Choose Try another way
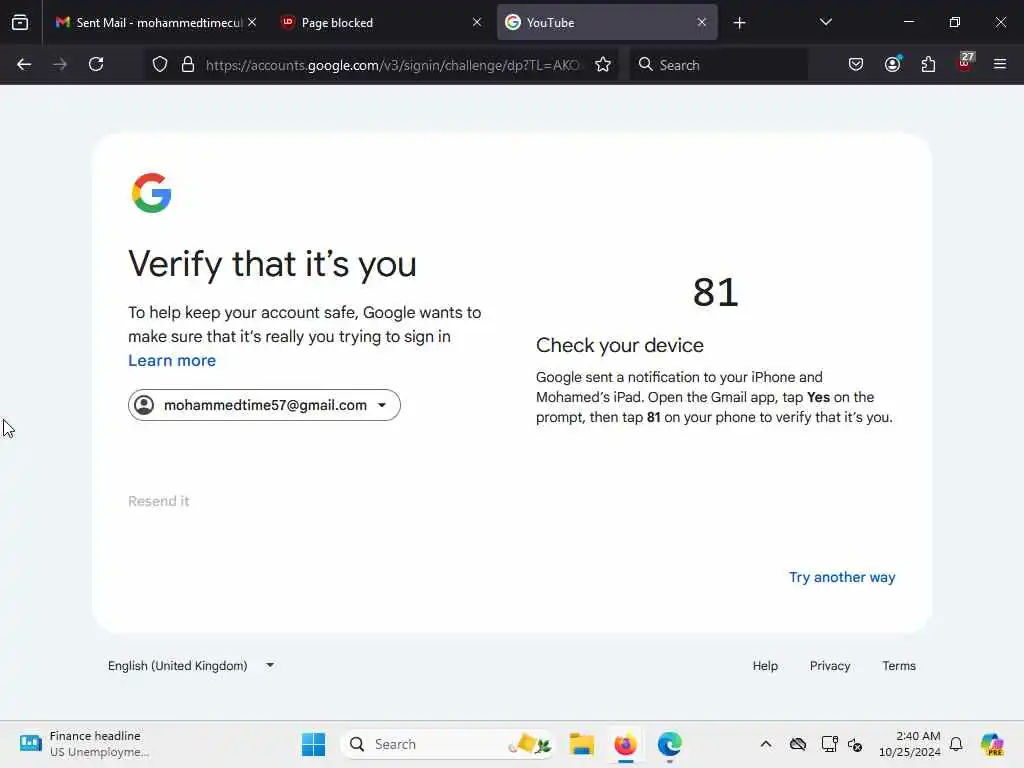The height and width of the screenshot is (768, 1024). click(x=842, y=577)
